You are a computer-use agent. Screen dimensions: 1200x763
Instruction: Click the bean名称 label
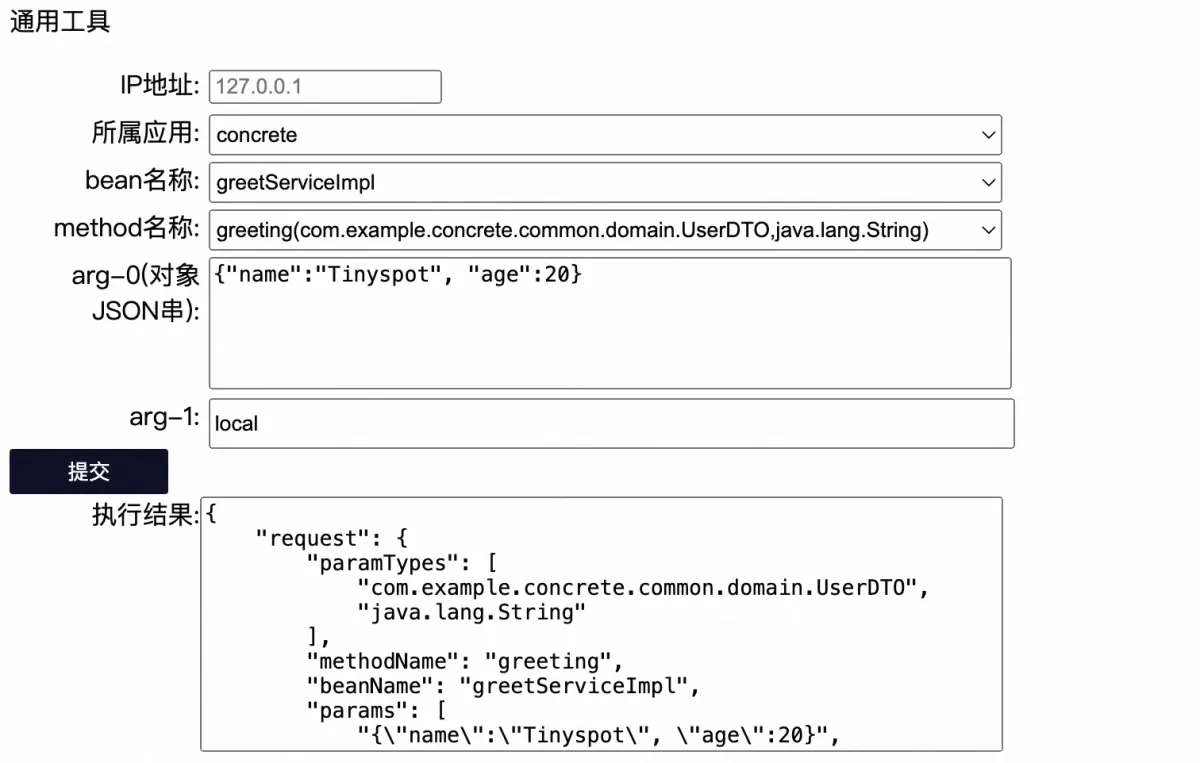click(143, 180)
